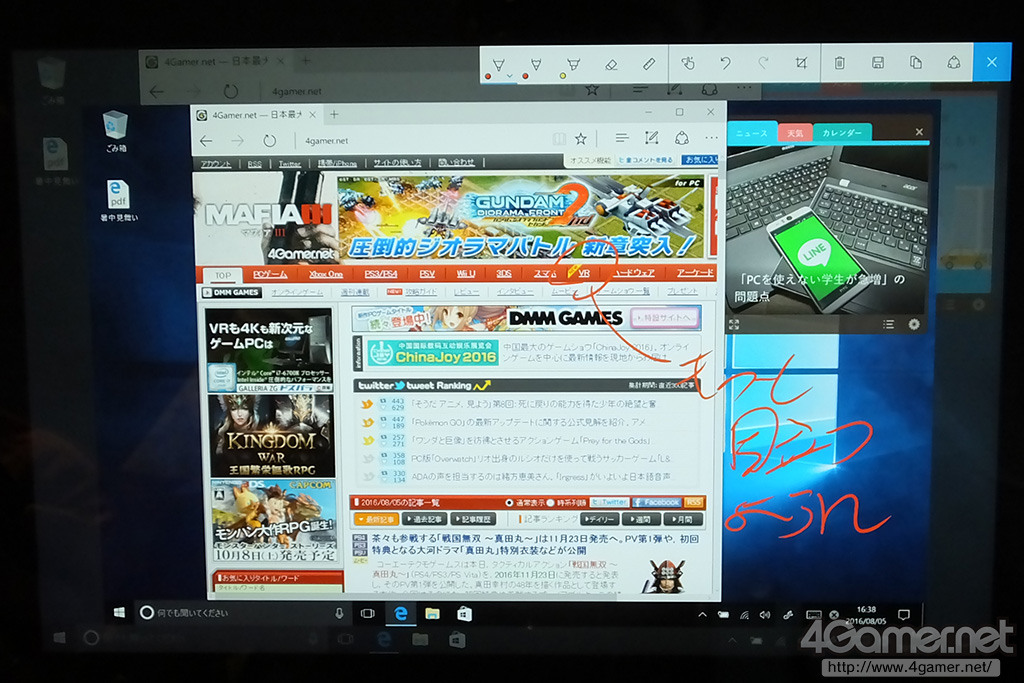
Task: Redo the ink stroke
Action: coord(763,63)
